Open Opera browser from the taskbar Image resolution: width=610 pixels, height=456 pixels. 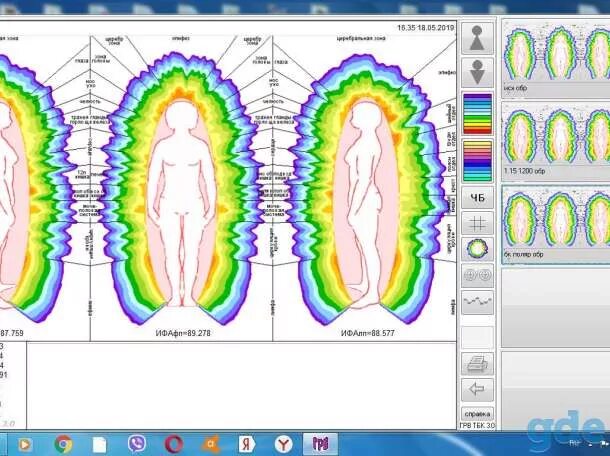click(174, 444)
